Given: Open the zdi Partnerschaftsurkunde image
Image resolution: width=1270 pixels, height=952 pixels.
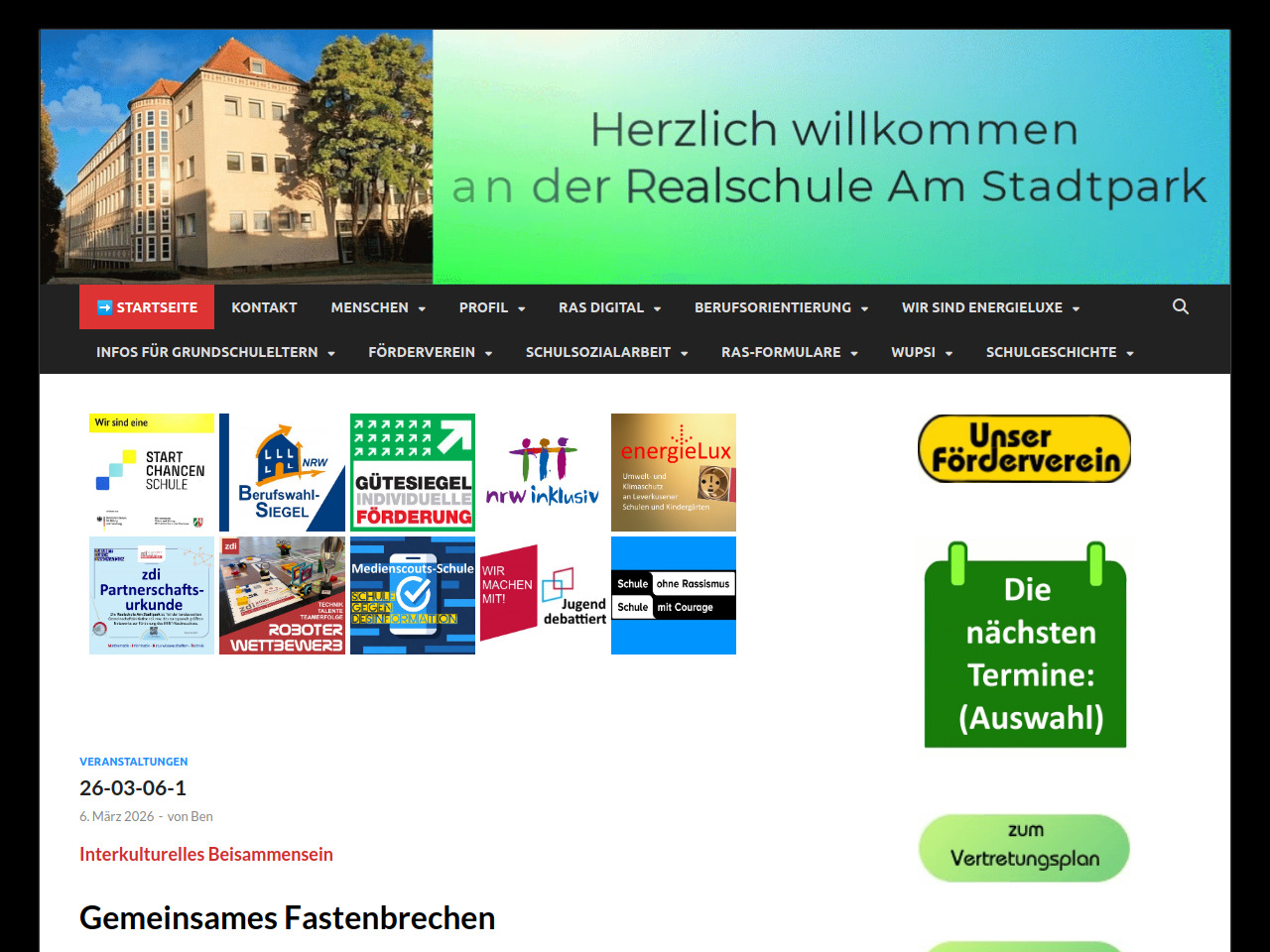Looking at the screenshot, I should [152, 595].
